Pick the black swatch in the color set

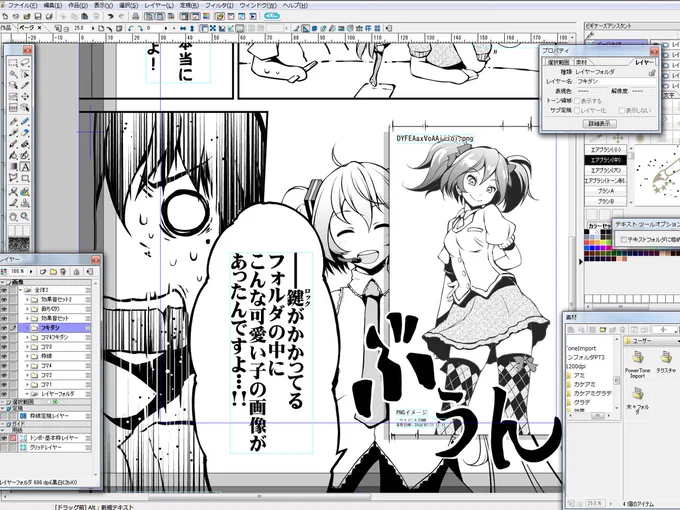pyautogui.click(x=586, y=232)
